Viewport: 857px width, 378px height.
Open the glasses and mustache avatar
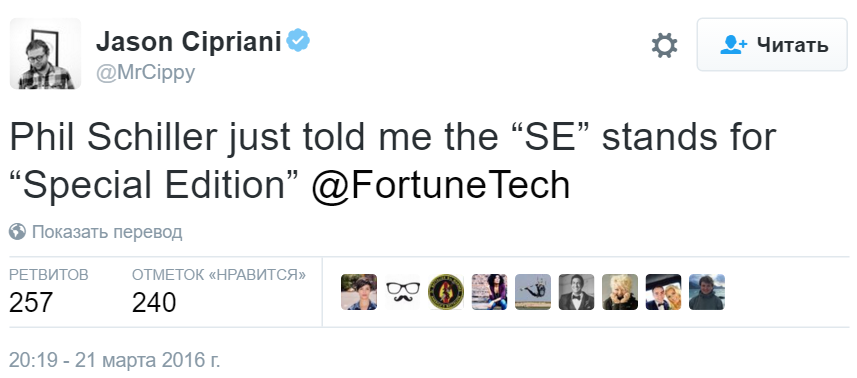[x=403, y=292]
